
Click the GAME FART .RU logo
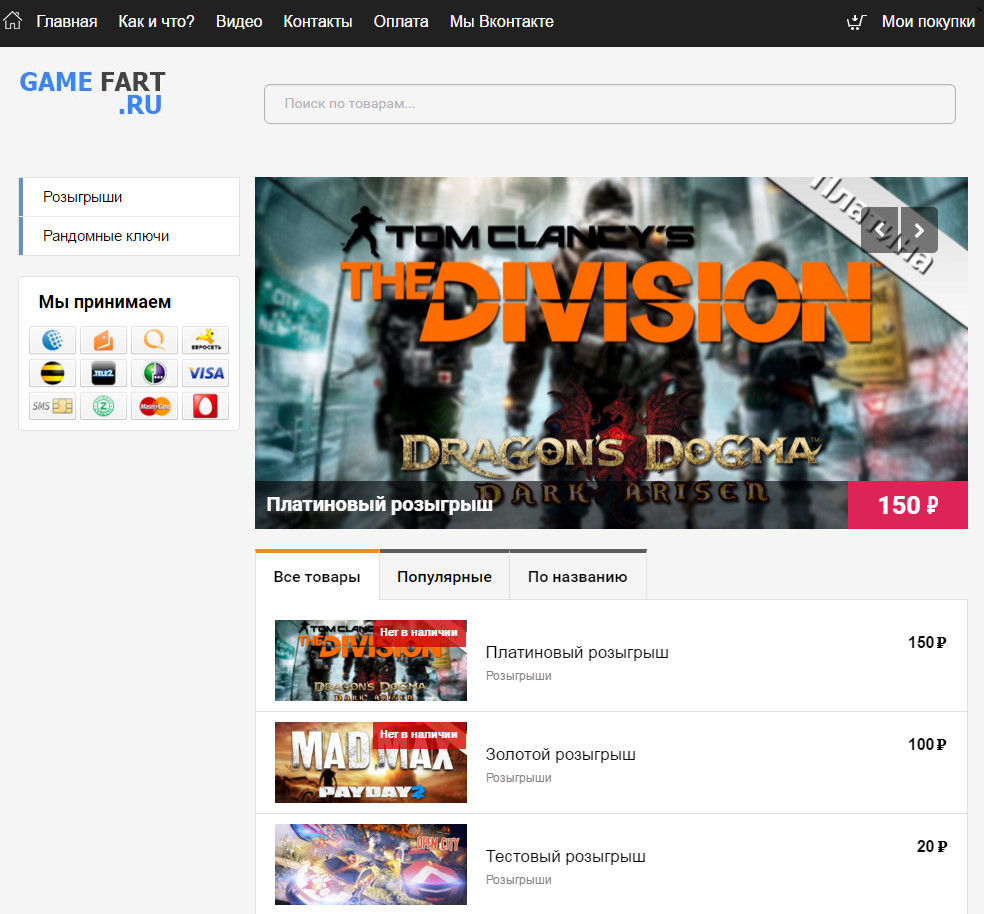click(x=92, y=93)
